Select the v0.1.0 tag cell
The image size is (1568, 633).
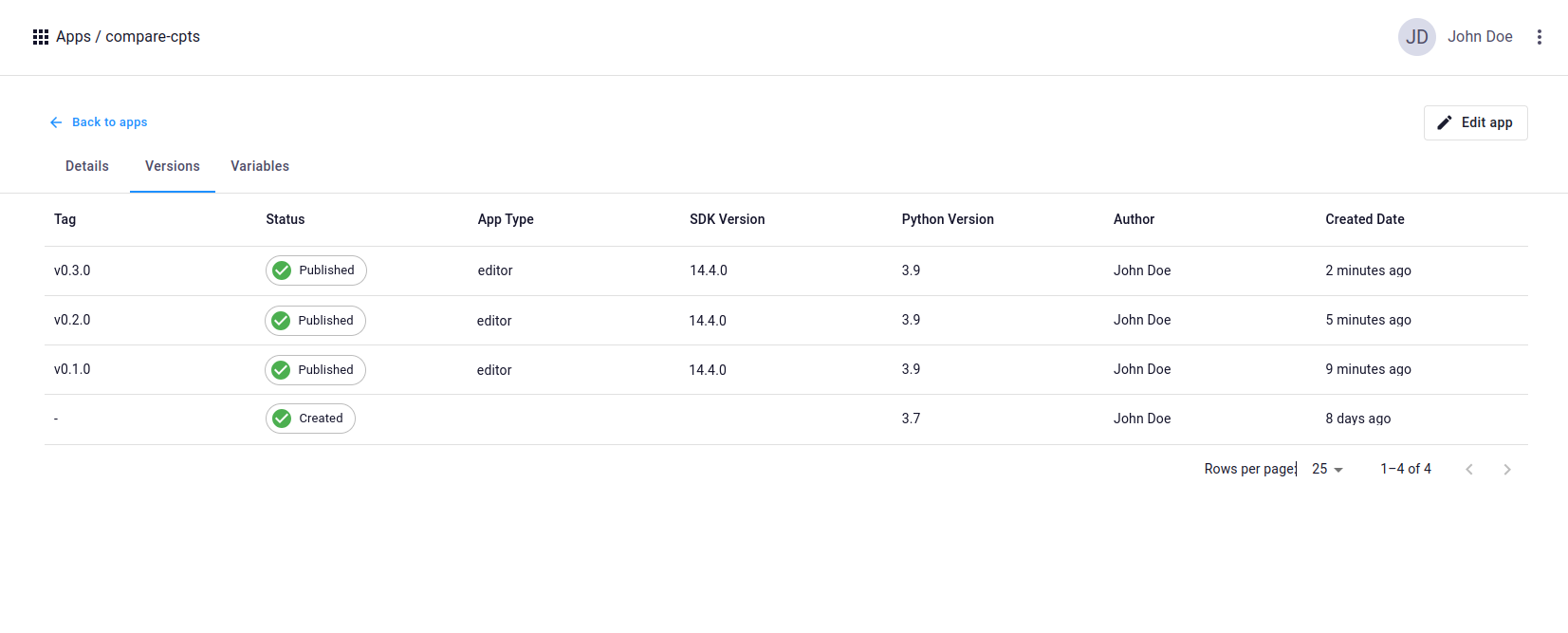click(72, 369)
